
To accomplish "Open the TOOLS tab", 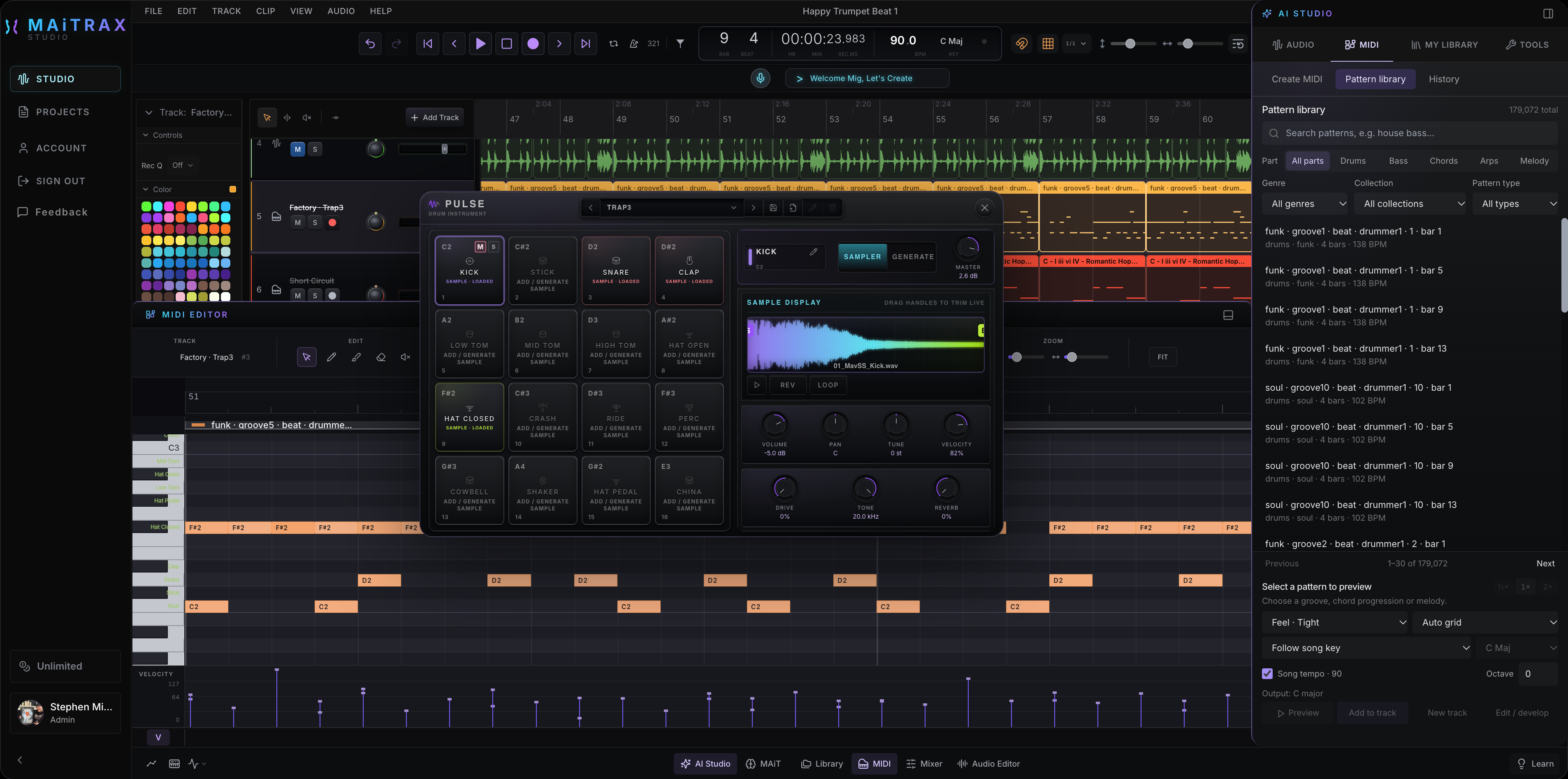I will pos(1526,44).
